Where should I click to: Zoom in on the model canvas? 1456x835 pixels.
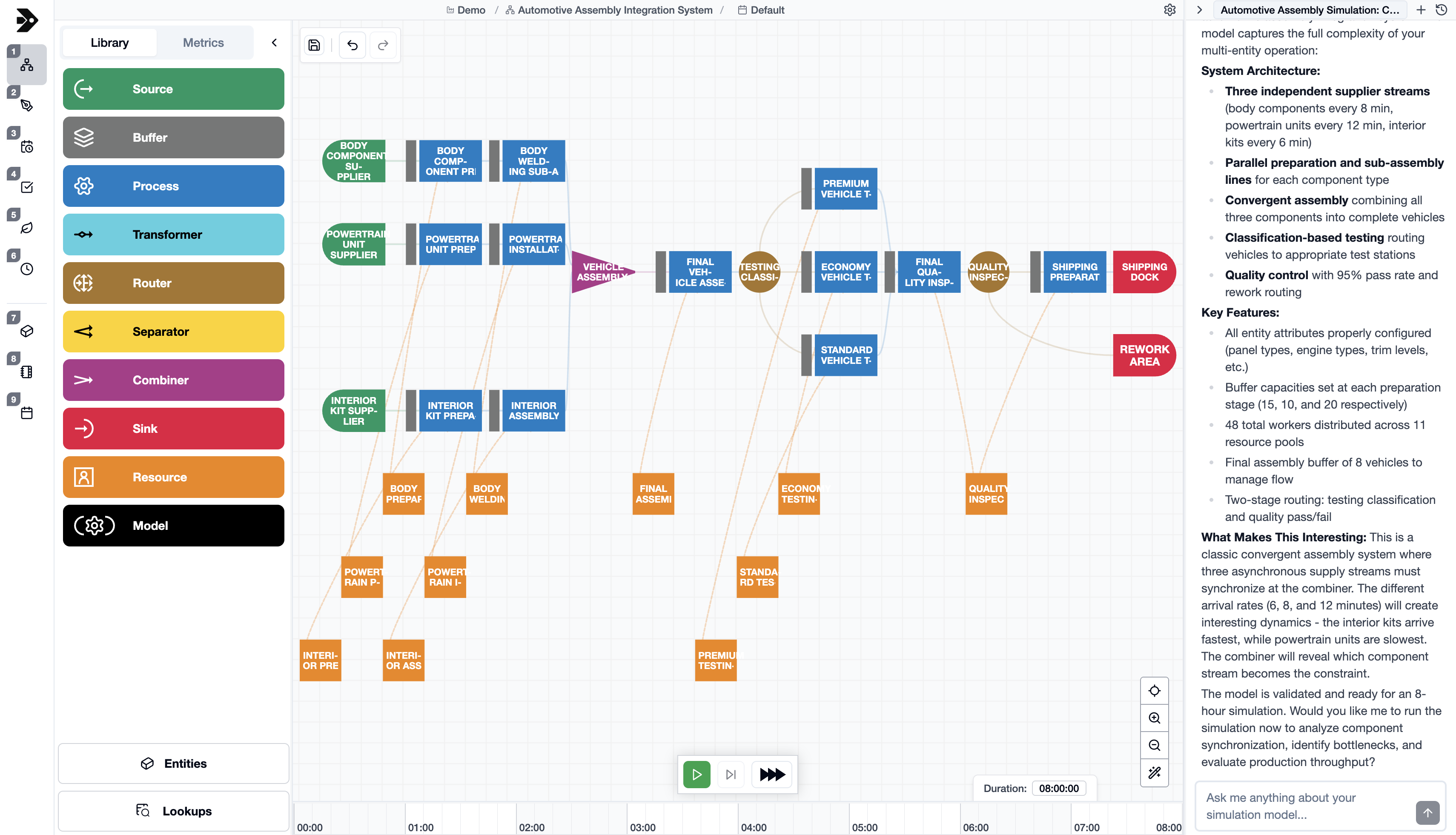(x=1154, y=718)
